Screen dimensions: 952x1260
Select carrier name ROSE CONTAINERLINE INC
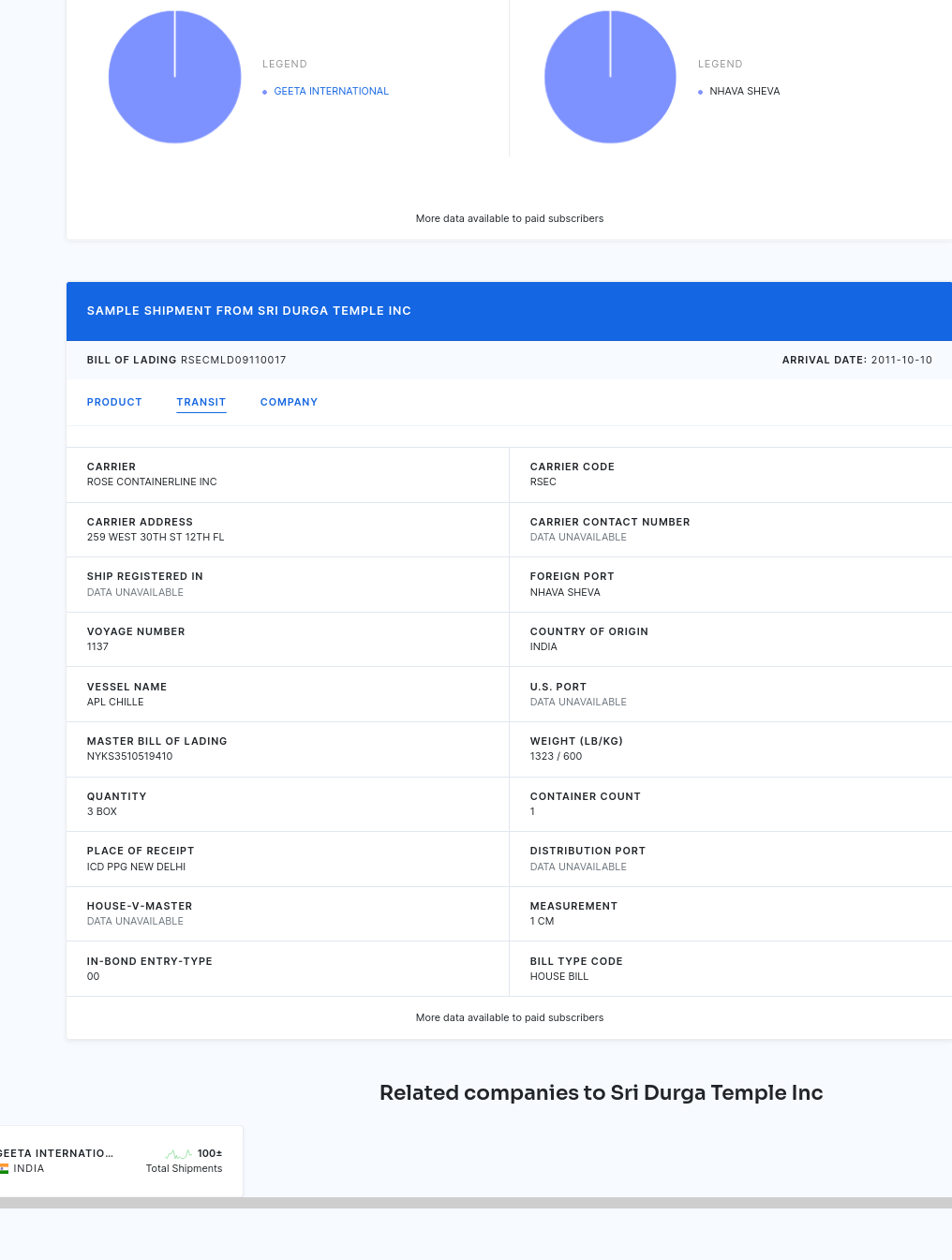[152, 482]
